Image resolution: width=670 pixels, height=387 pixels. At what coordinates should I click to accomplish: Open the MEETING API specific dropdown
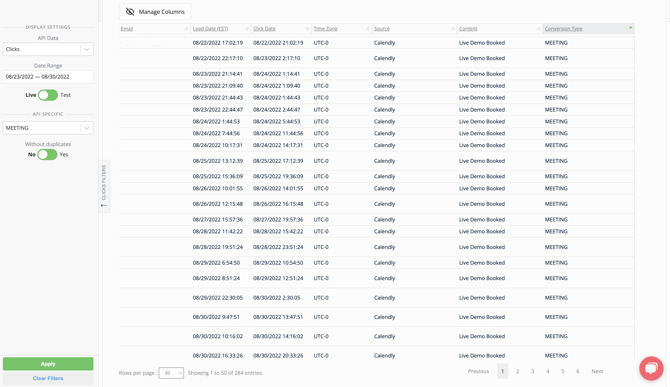click(48, 128)
